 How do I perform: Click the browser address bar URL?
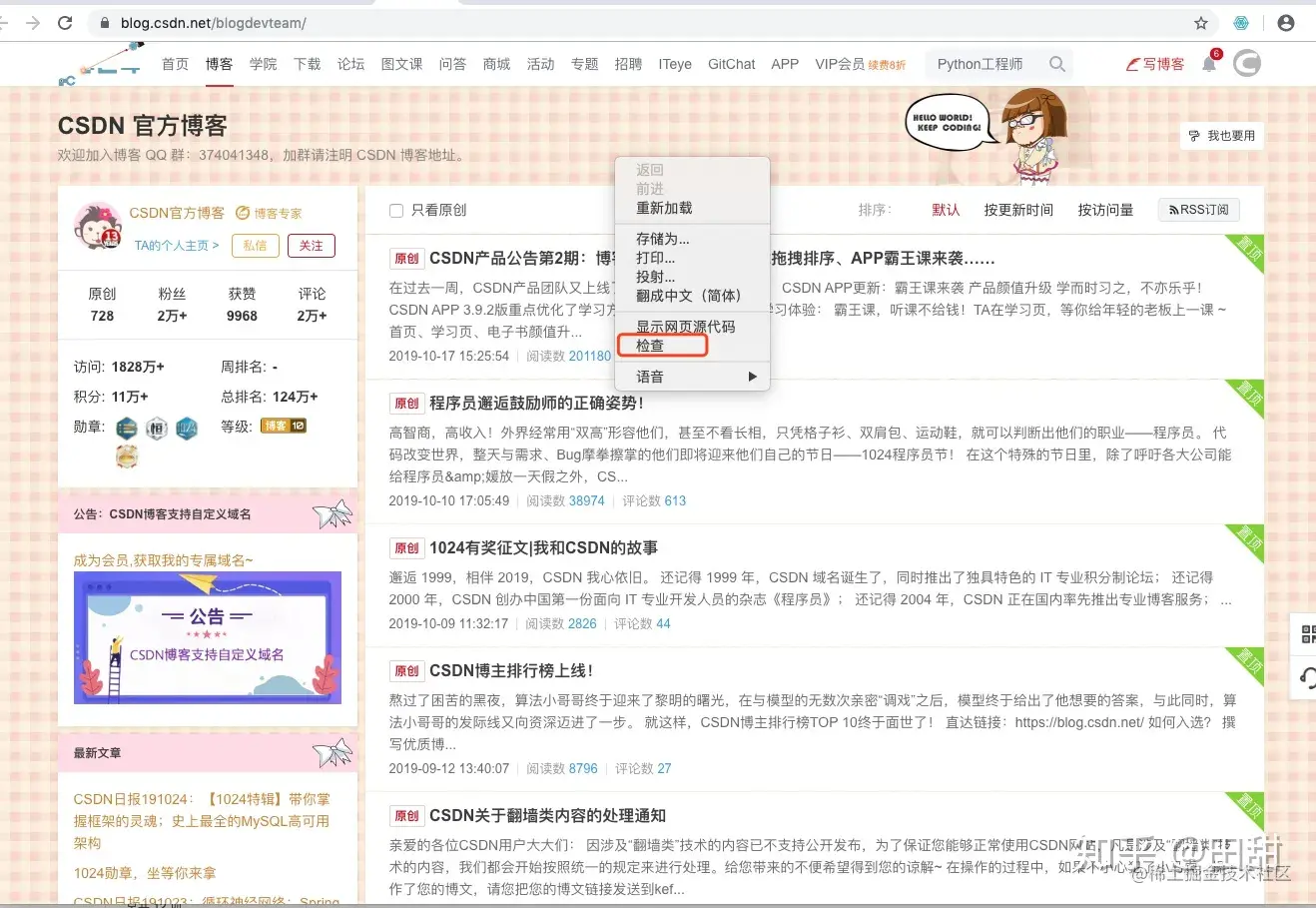point(214,22)
